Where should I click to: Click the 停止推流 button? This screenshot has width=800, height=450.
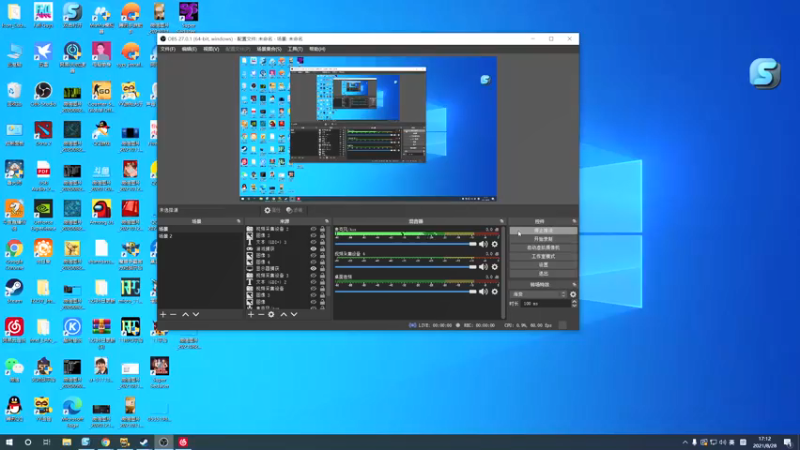tap(543, 231)
